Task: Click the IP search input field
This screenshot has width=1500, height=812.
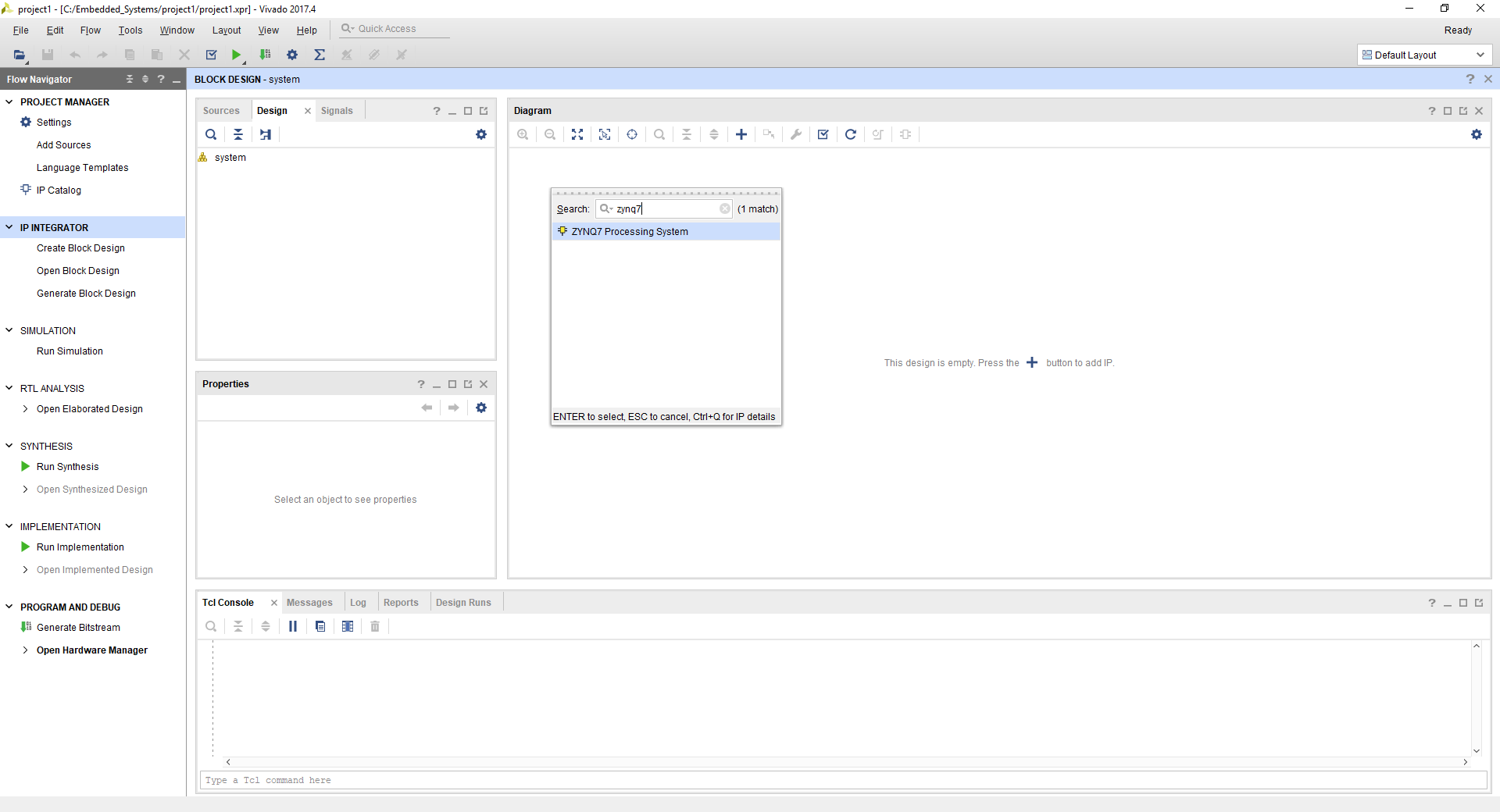Action: click(x=666, y=208)
